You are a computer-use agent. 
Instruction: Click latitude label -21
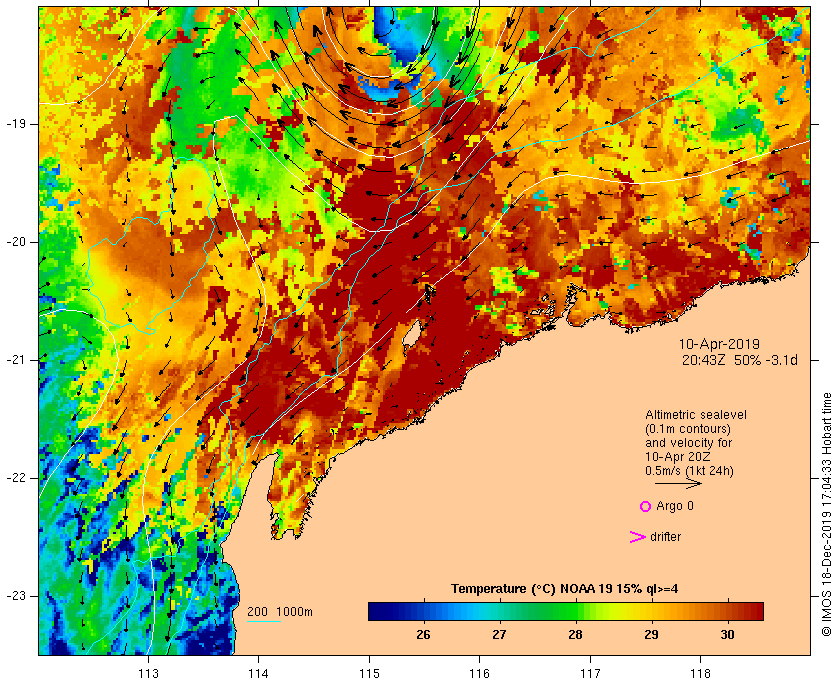click(16, 360)
